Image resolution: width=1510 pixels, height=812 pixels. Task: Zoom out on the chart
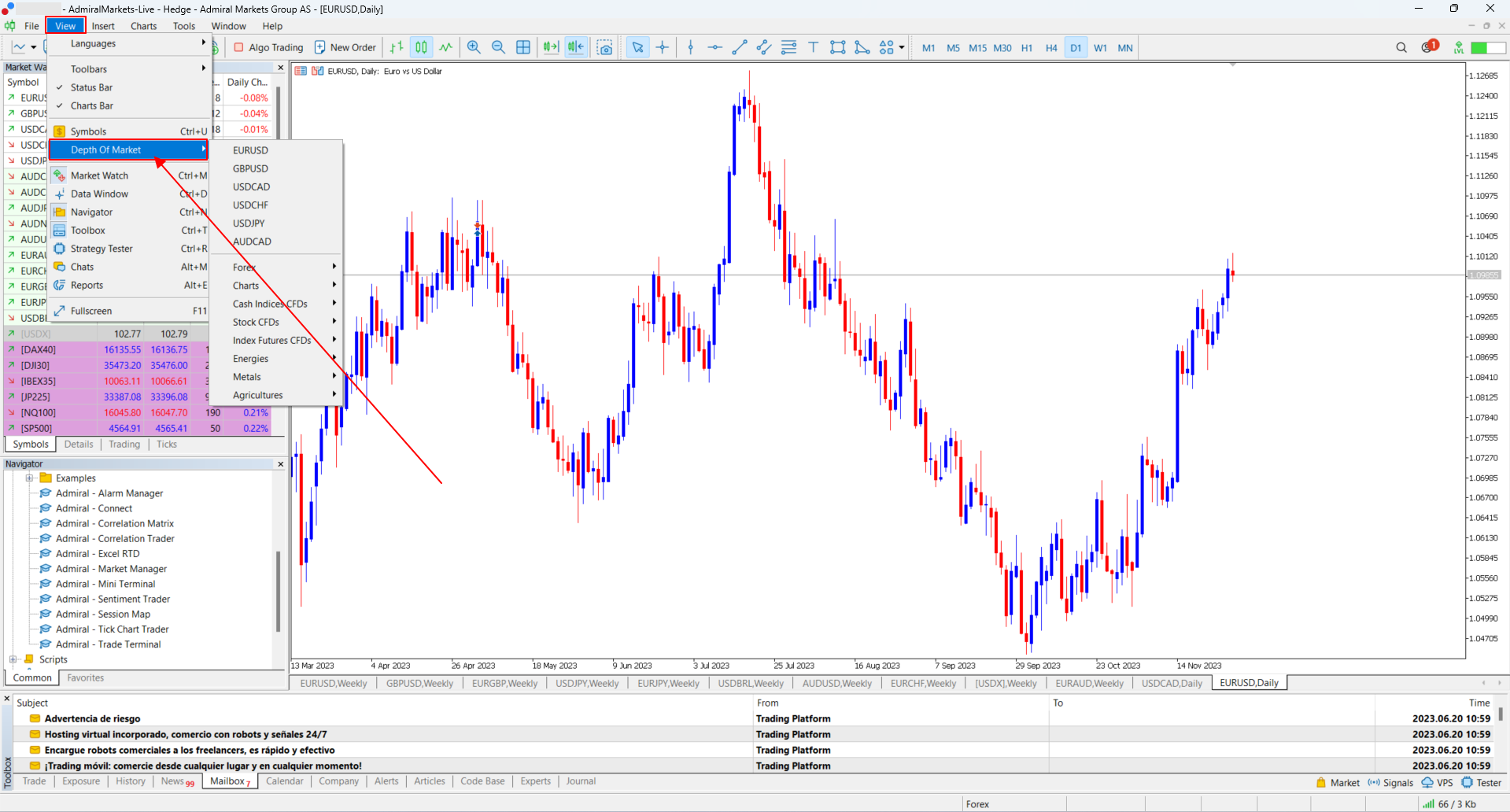498,47
